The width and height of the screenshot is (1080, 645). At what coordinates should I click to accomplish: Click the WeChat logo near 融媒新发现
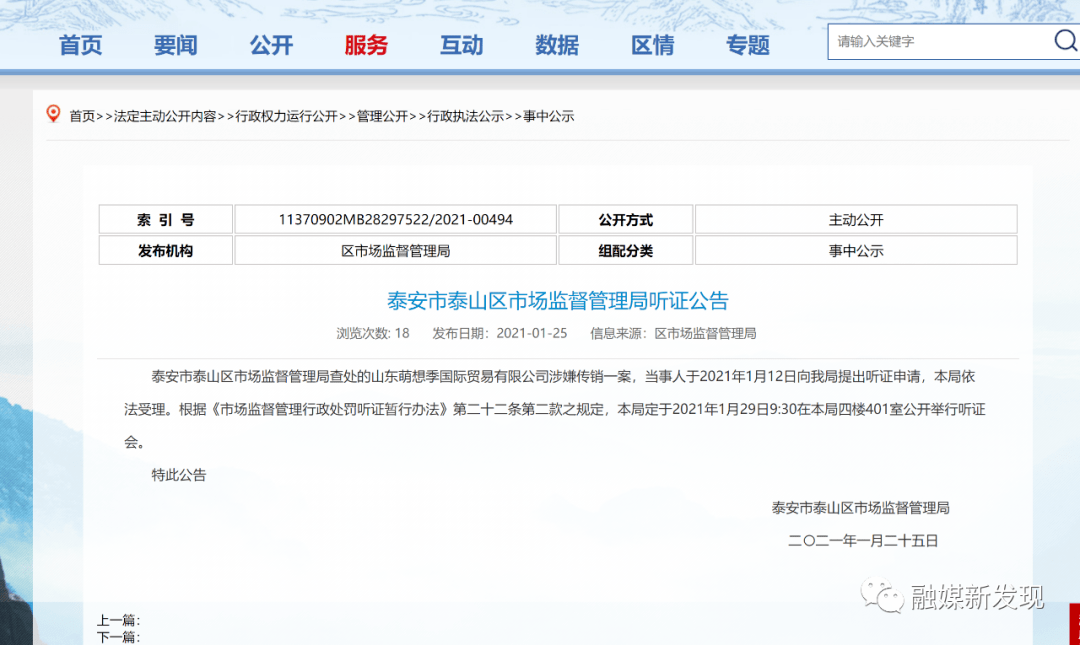coord(883,597)
